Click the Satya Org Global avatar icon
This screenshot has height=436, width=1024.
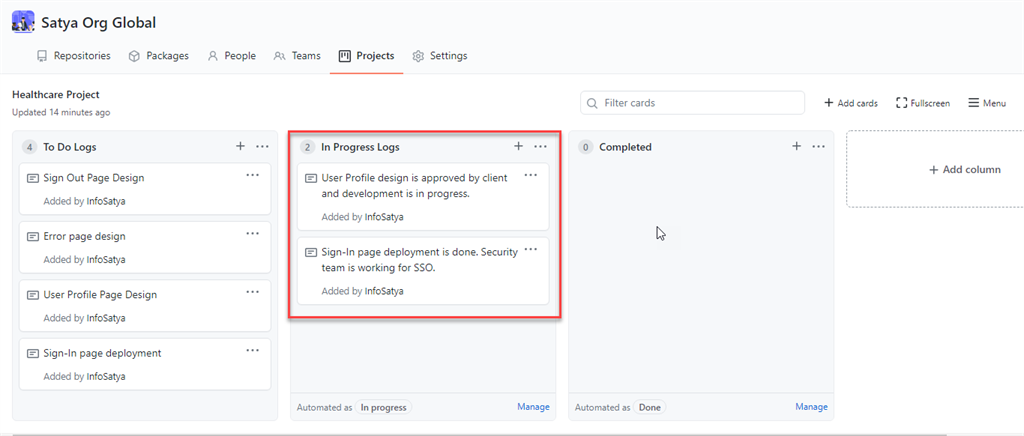[23, 22]
